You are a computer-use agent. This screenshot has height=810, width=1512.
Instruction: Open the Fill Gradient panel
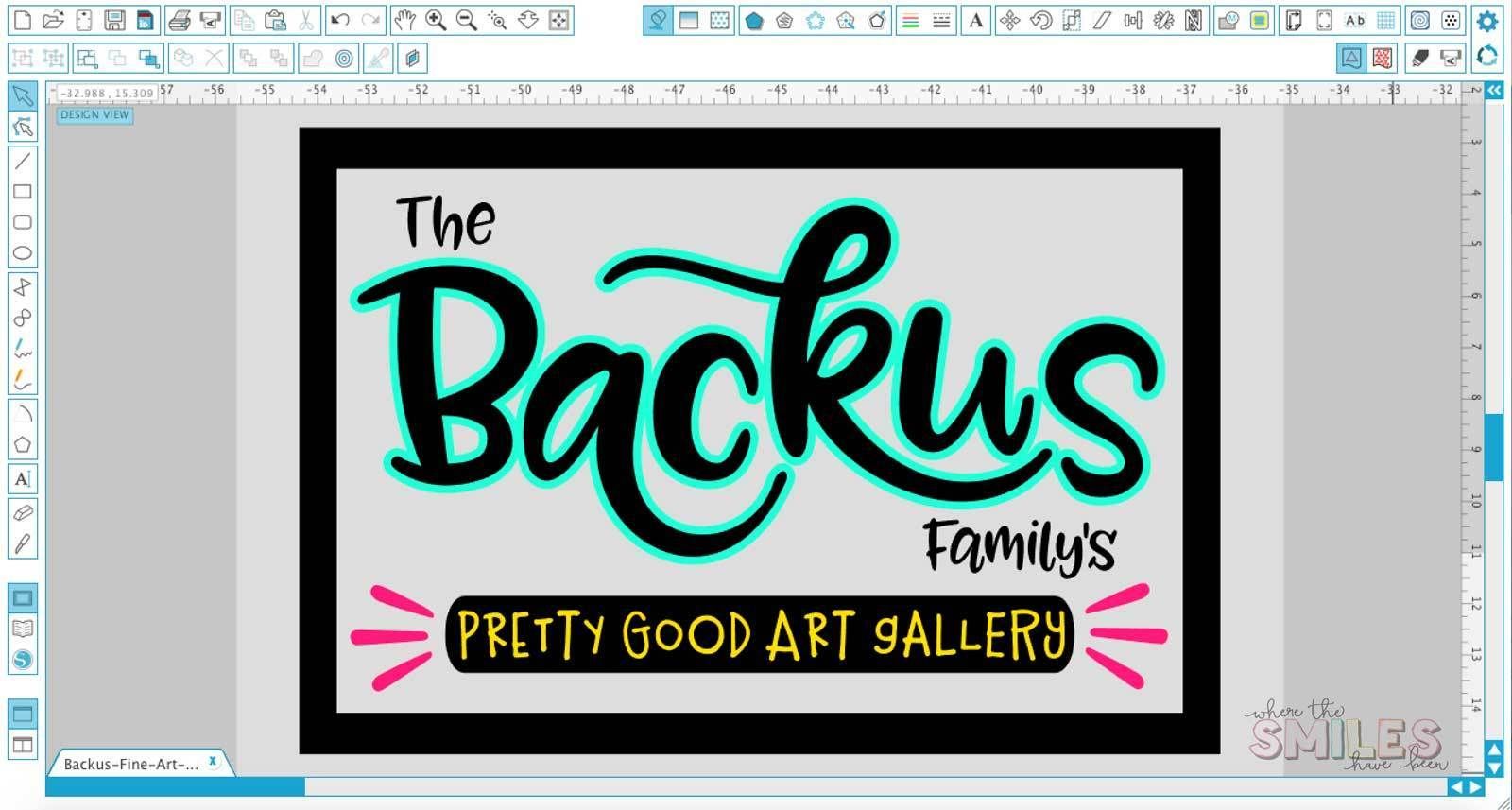pyautogui.click(x=689, y=20)
